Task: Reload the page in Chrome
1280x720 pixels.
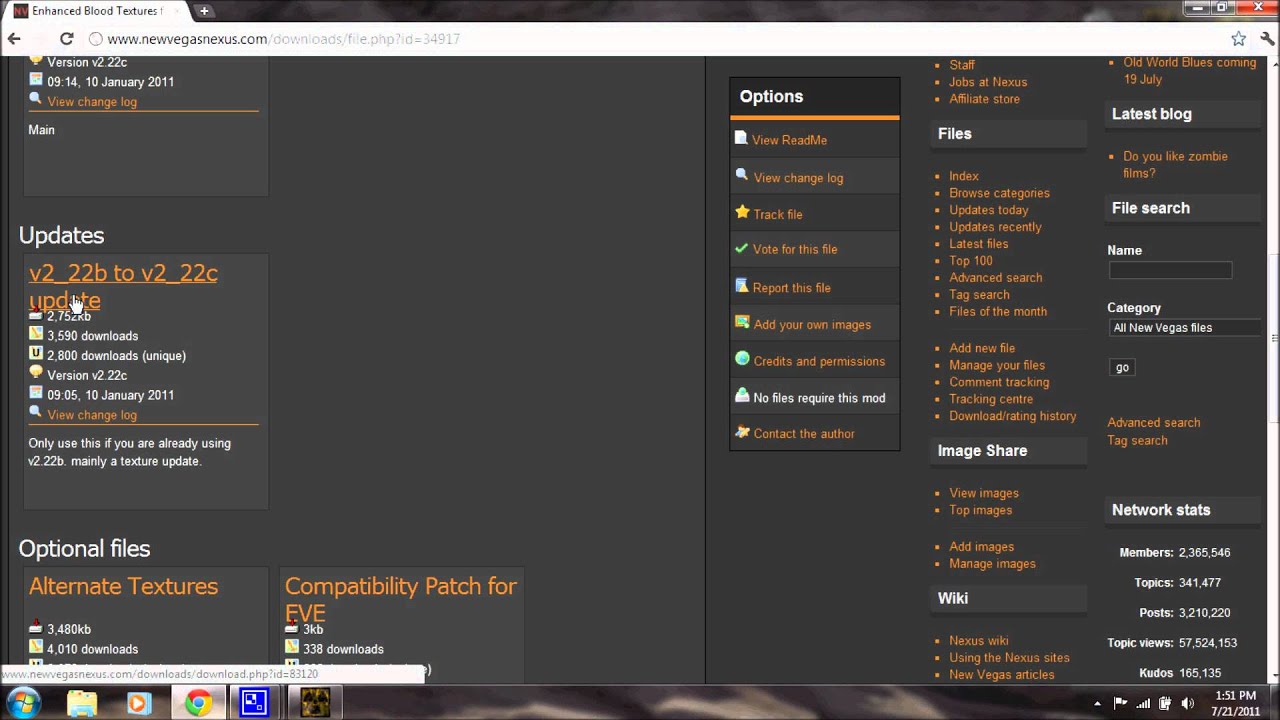Action: click(66, 39)
